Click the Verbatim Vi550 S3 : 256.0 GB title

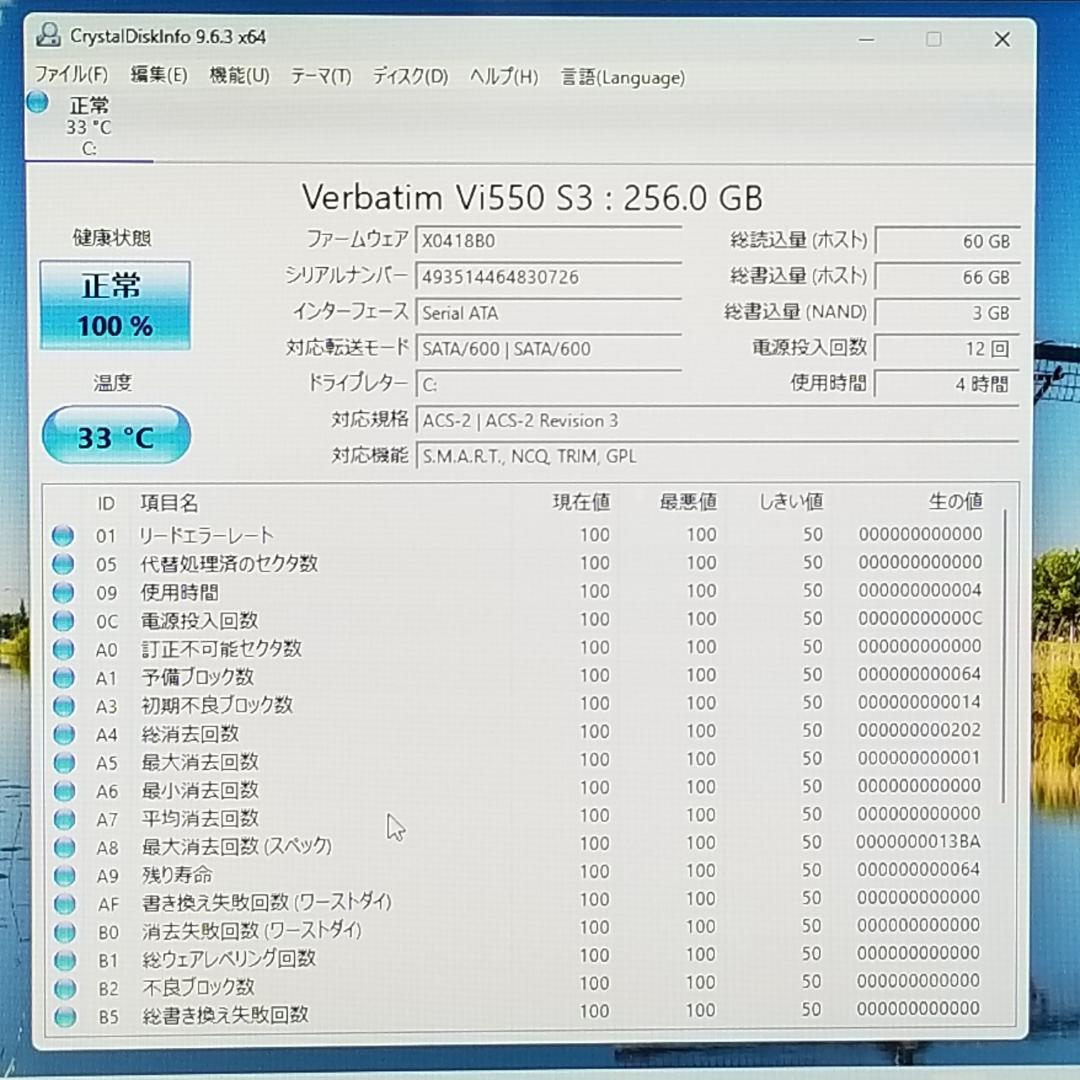click(x=532, y=198)
